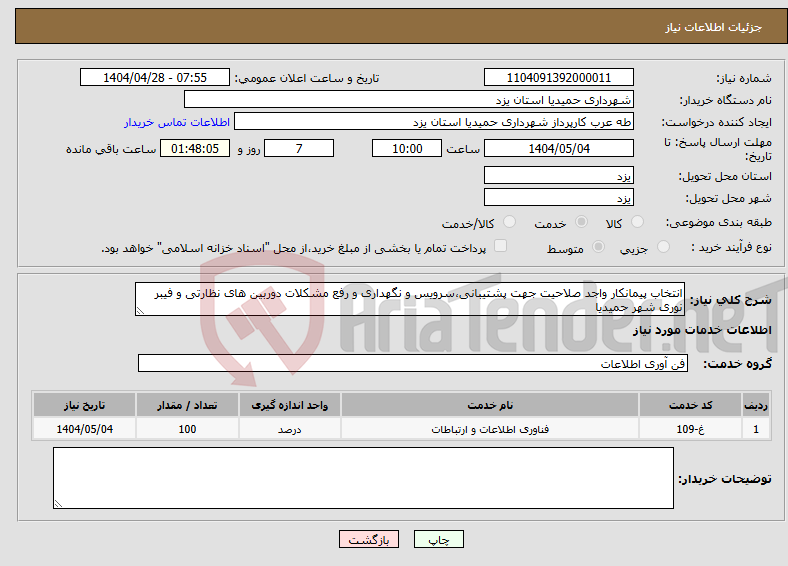Click the شرح کلی نیاز description textarea
788x566 pixels.
pos(410,299)
